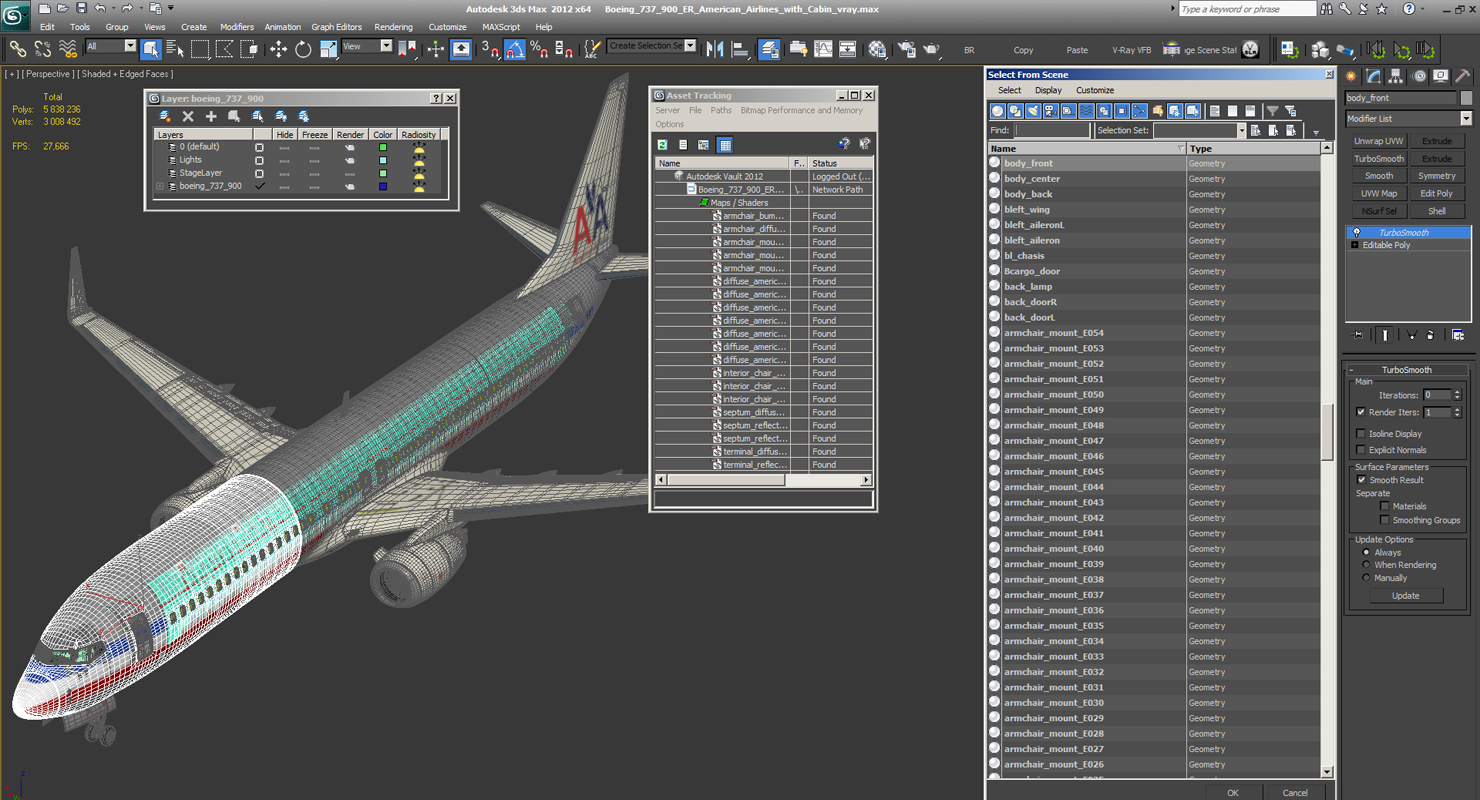Check Separate by Materials
This screenshot has height=800, width=1480.
tap(1385, 506)
